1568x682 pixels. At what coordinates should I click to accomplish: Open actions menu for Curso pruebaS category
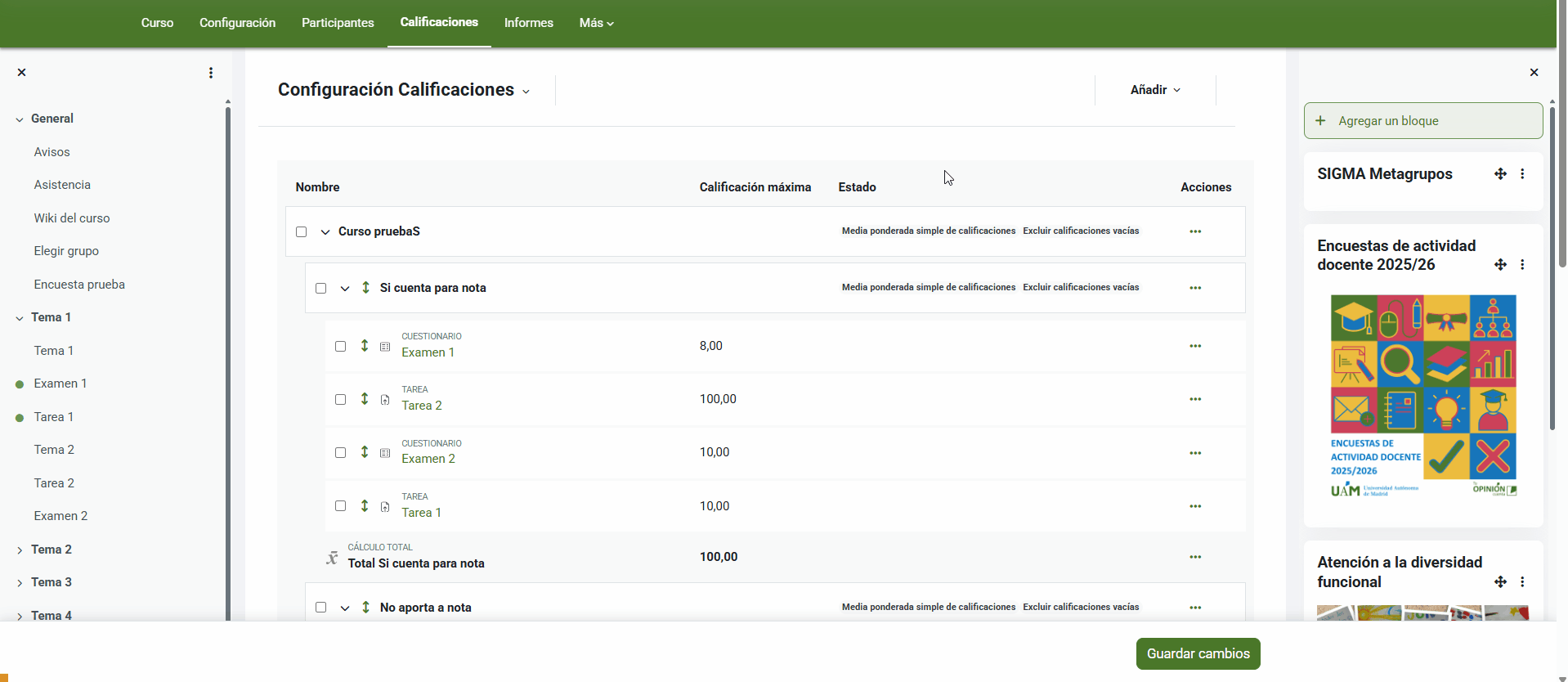click(1195, 231)
